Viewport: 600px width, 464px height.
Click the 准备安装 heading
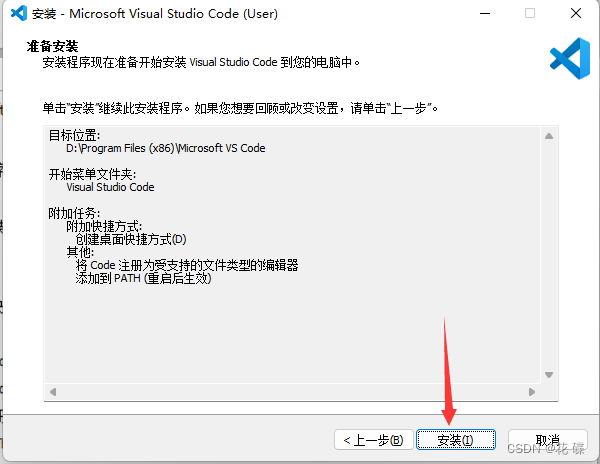pyautogui.click(x=52, y=46)
